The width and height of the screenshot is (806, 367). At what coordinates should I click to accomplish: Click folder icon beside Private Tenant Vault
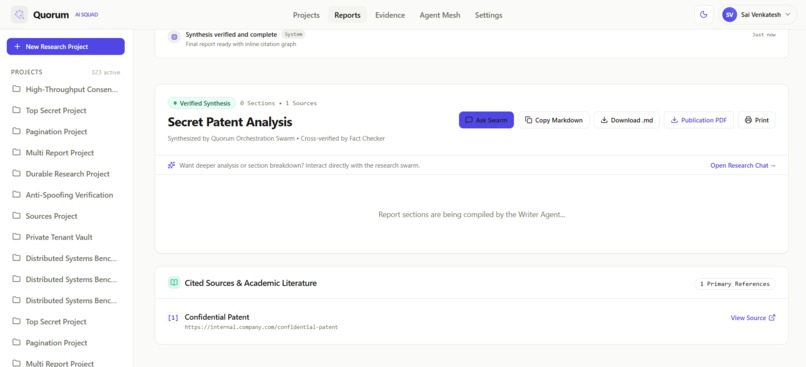tap(16, 237)
